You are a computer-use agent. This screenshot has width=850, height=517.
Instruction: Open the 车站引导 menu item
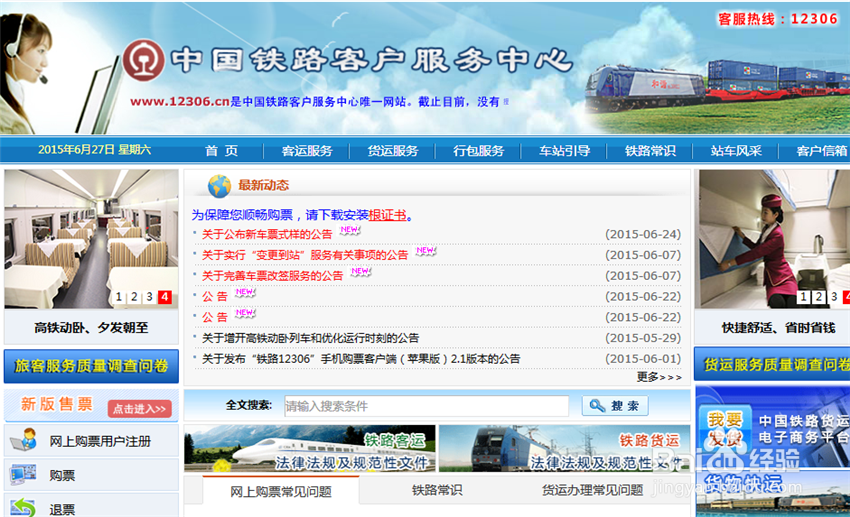(x=564, y=151)
